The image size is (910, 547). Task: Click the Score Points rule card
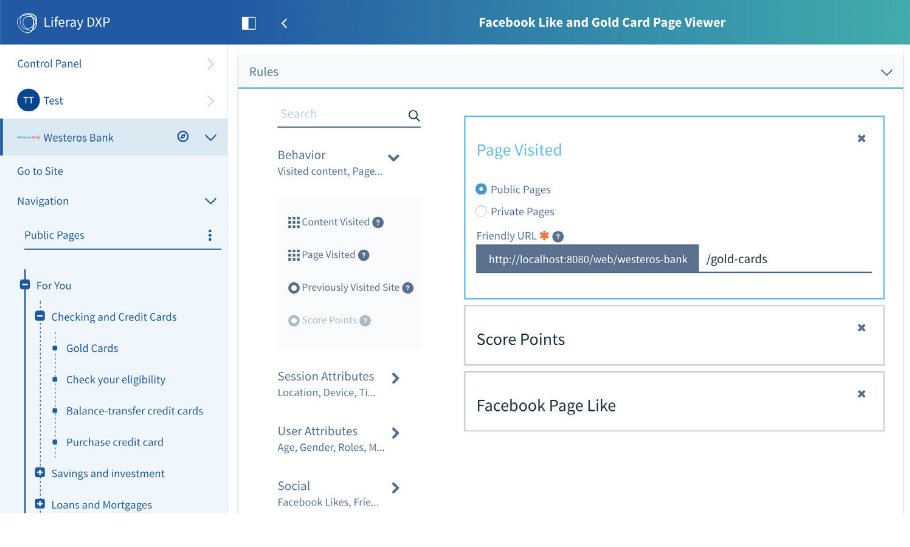(674, 336)
